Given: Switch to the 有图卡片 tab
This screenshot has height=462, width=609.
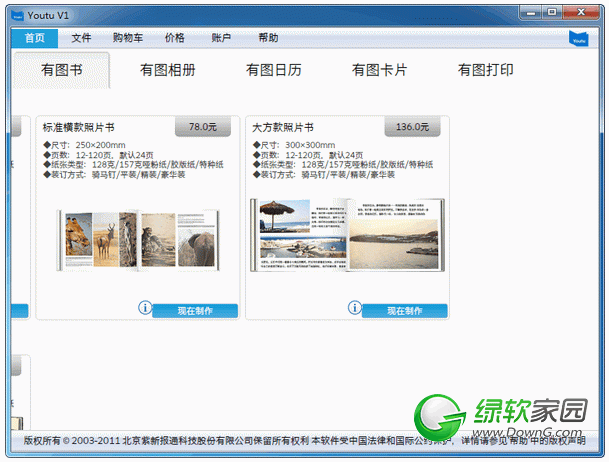Looking at the screenshot, I should 379,71.
